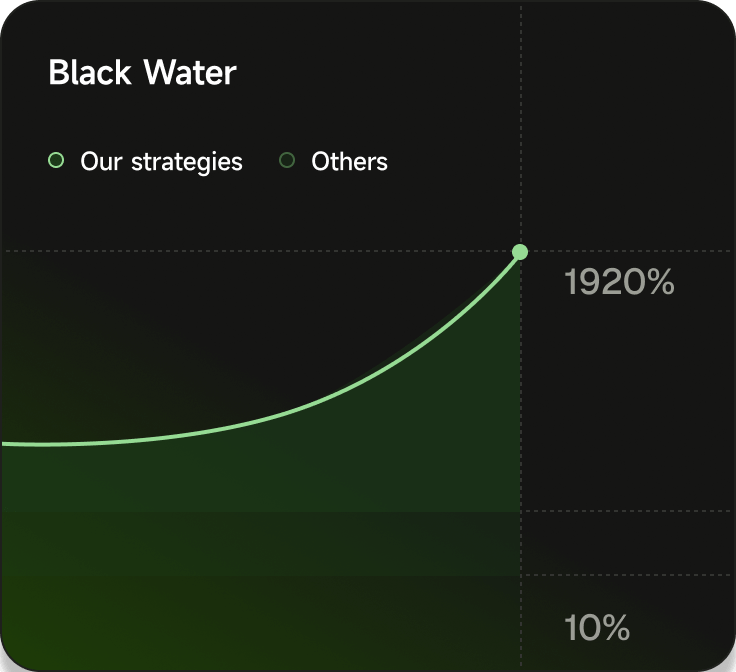
Task: Click the vertical dashed guideline above the data point
Action: click(521, 120)
